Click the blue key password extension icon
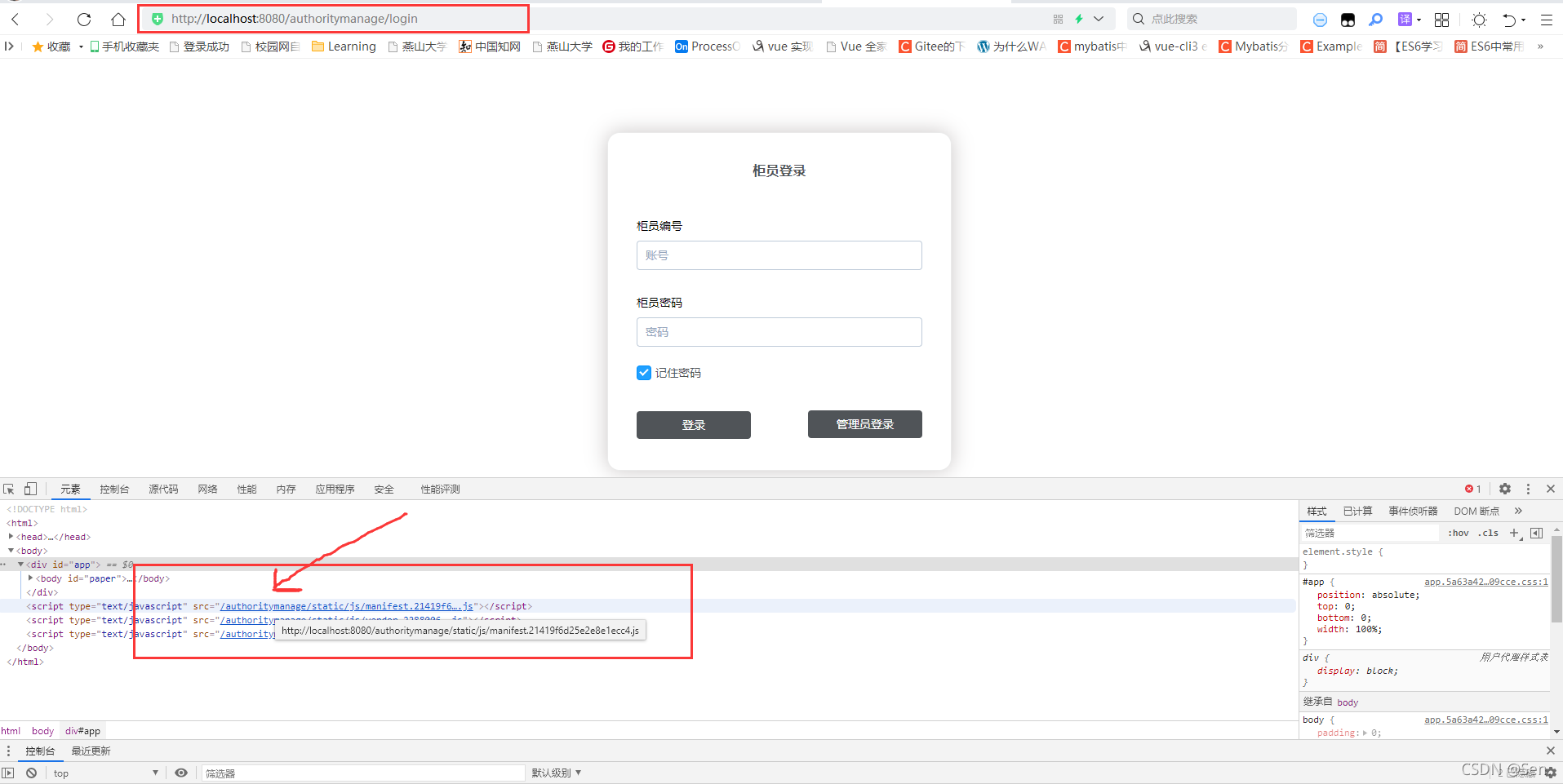 click(x=1375, y=20)
